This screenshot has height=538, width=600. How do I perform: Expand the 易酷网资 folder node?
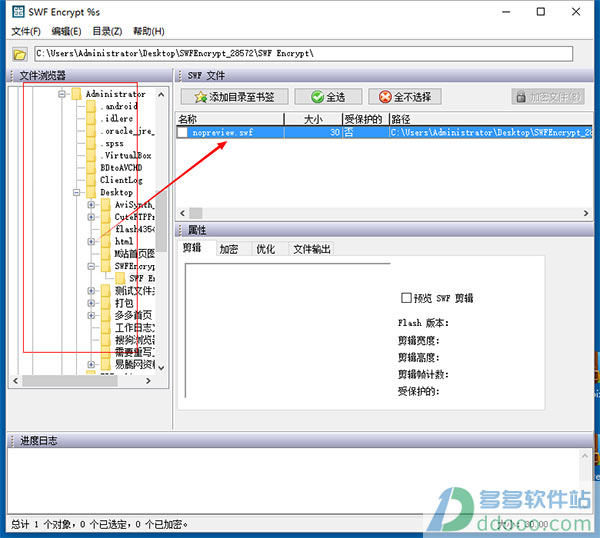point(91,364)
